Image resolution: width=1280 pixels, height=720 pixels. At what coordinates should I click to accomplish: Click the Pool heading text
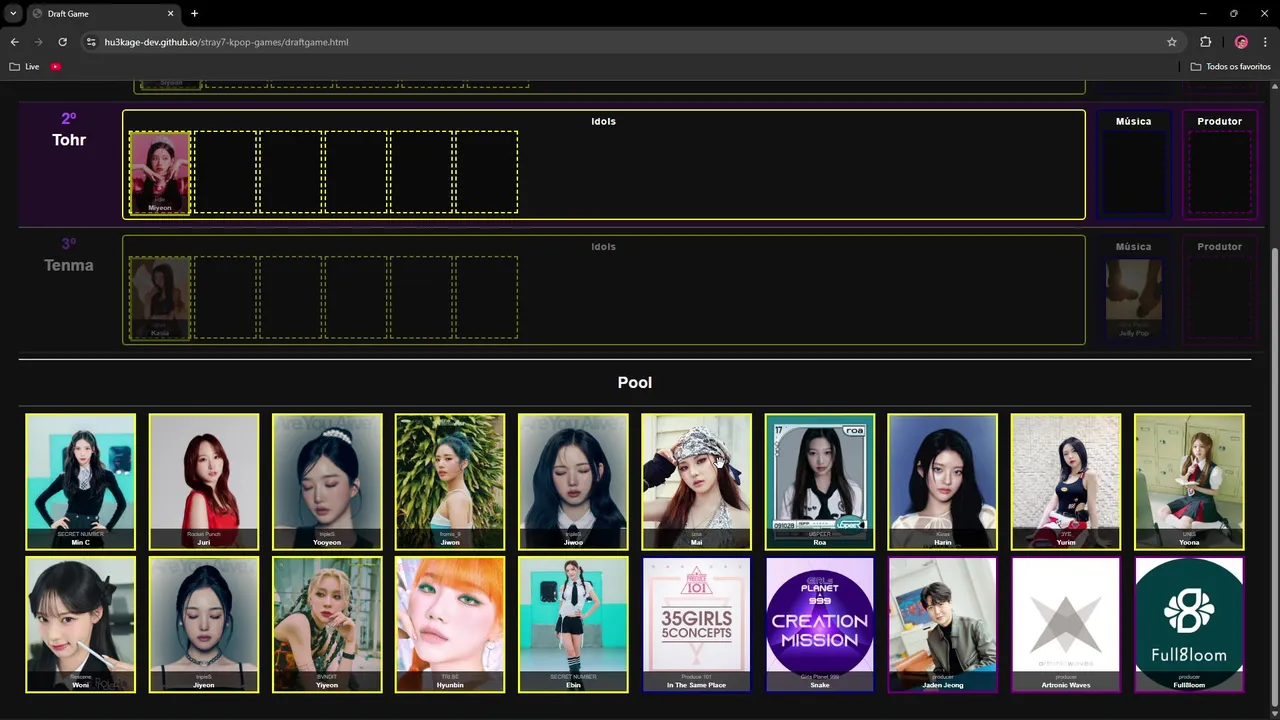coord(635,382)
